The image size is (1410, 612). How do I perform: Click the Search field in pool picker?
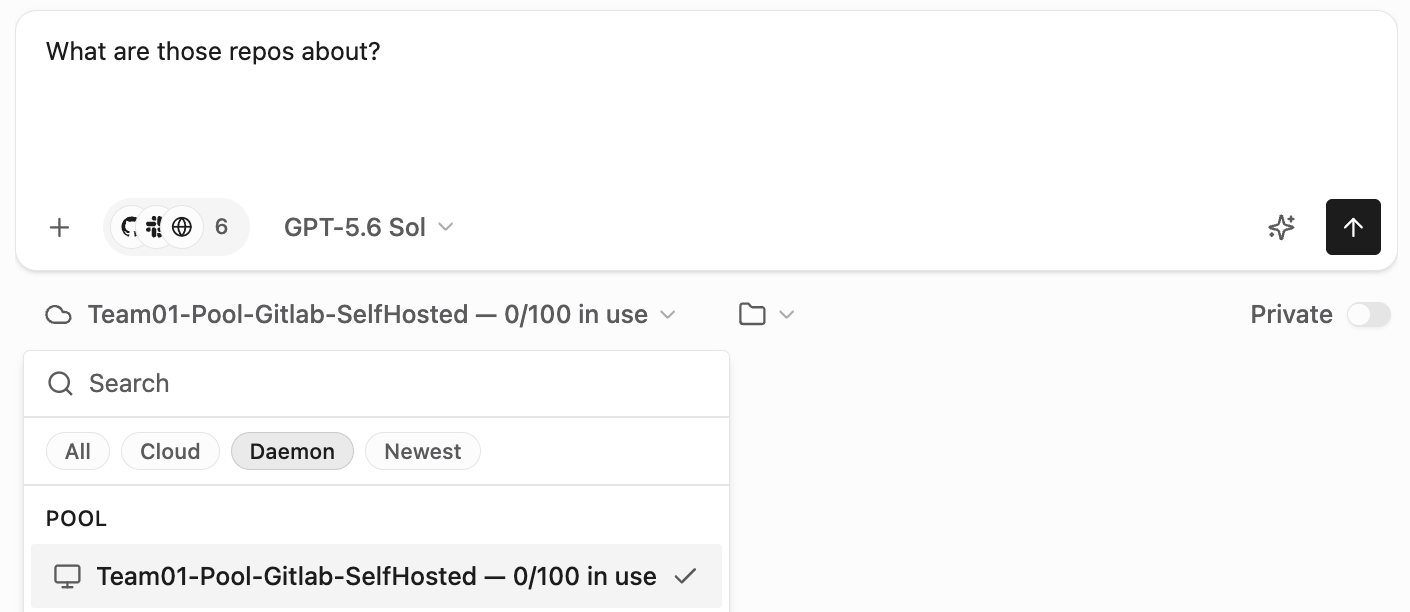pyautogui.click(x=376, y=383)
